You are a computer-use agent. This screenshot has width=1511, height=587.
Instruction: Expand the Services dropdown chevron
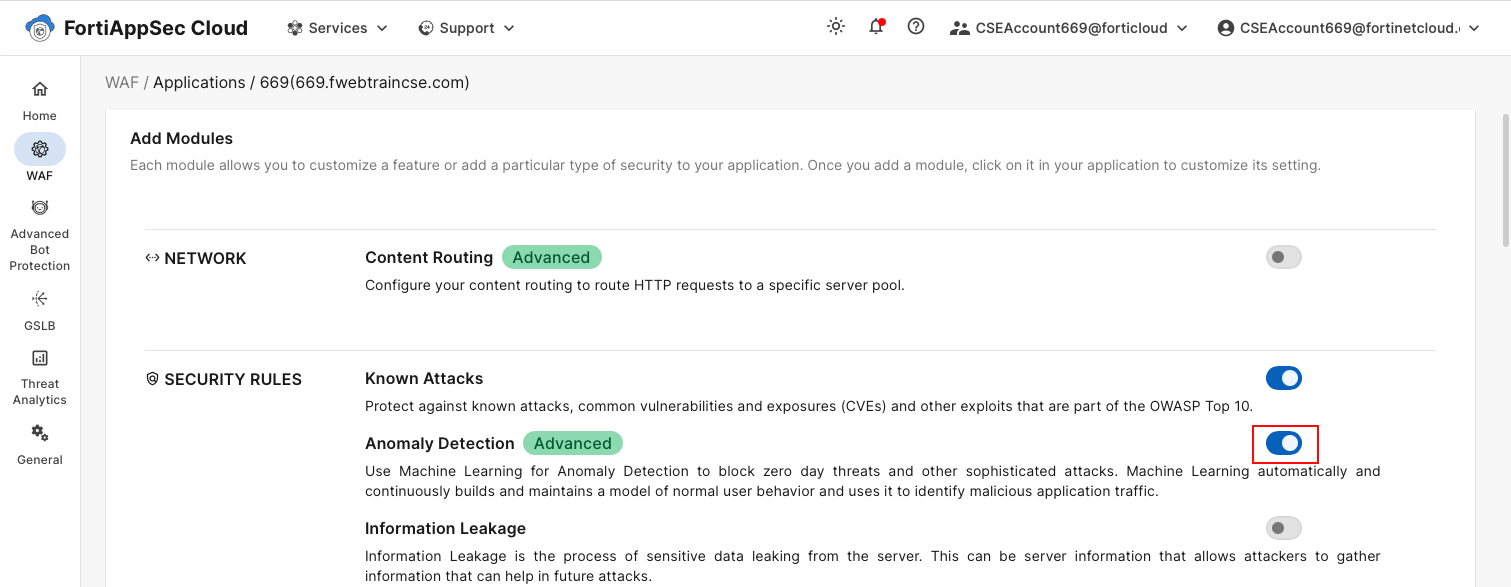[382, 29]
